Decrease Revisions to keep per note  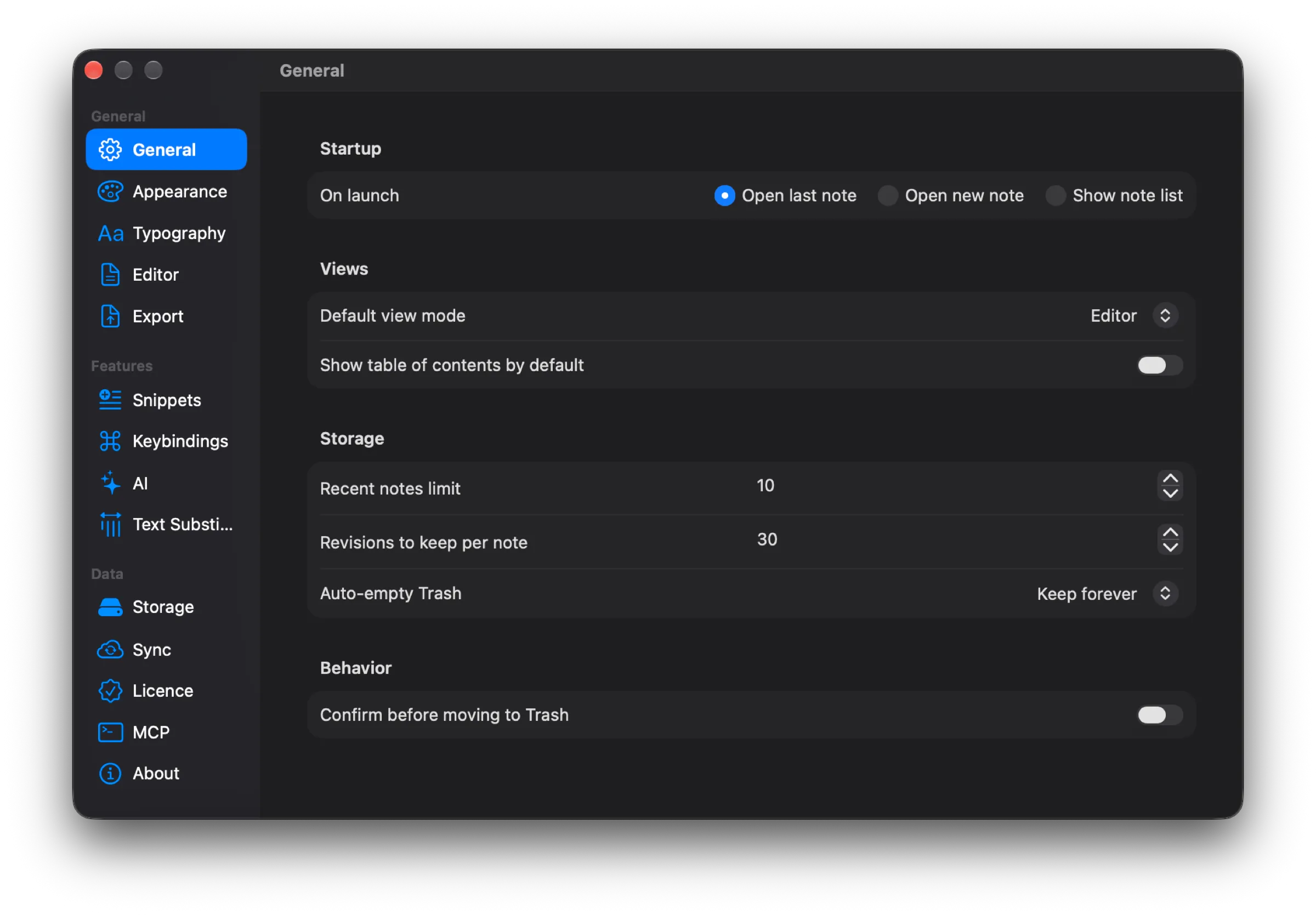pyautogui.click(x=1170, y=547)
